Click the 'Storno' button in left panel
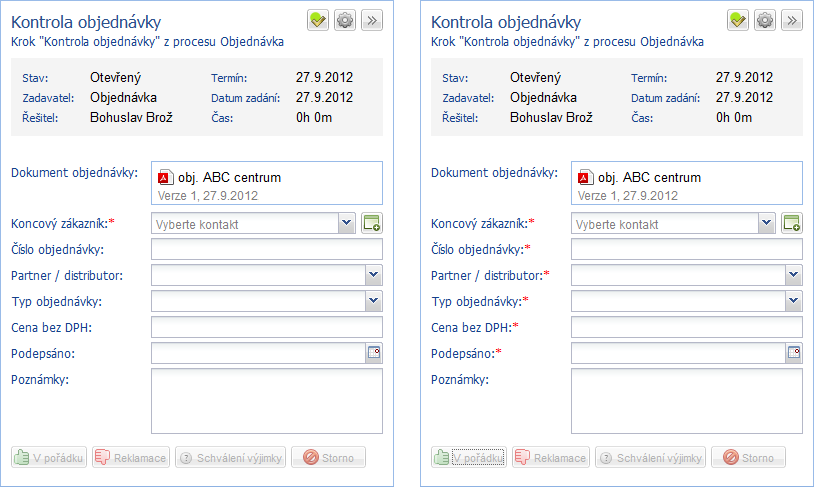The height and width of the screenshot is (487, 814). 328,458
